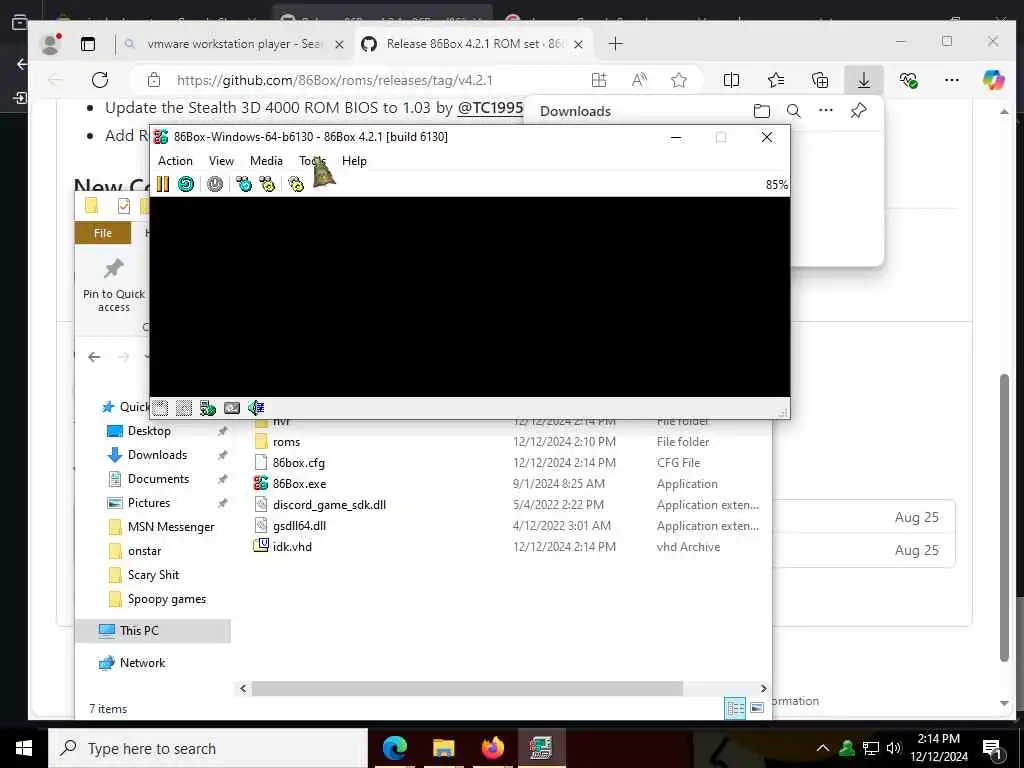Screen dimensions: 1024x768
Task: Click the GitHub URL address bar
Action: pos(334,80)
